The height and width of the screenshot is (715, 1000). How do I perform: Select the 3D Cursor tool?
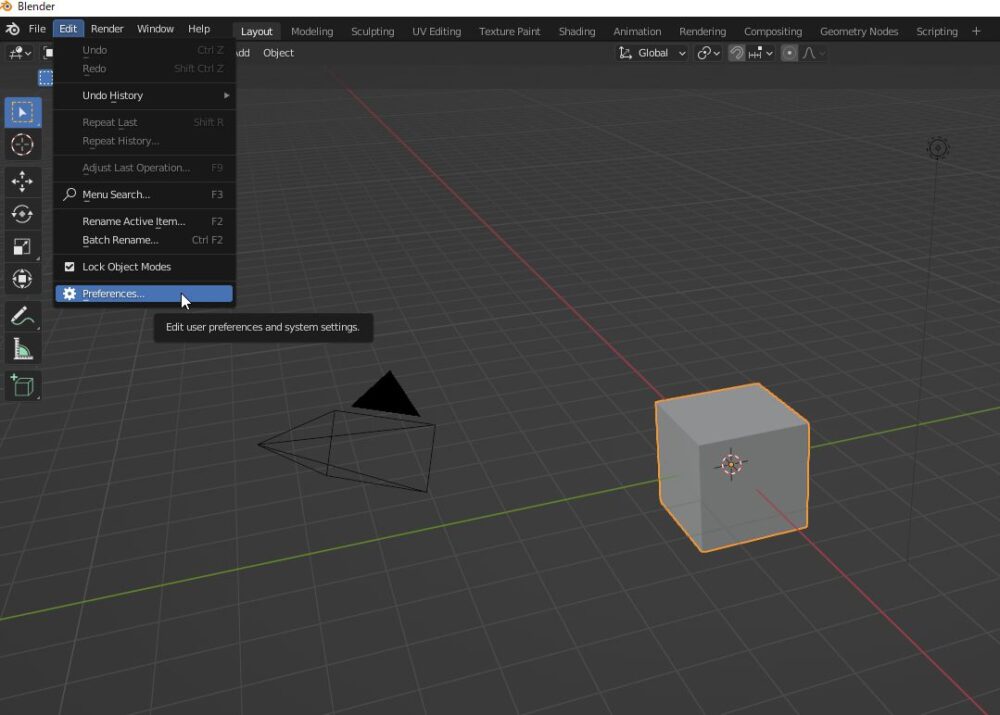point(23,145)
